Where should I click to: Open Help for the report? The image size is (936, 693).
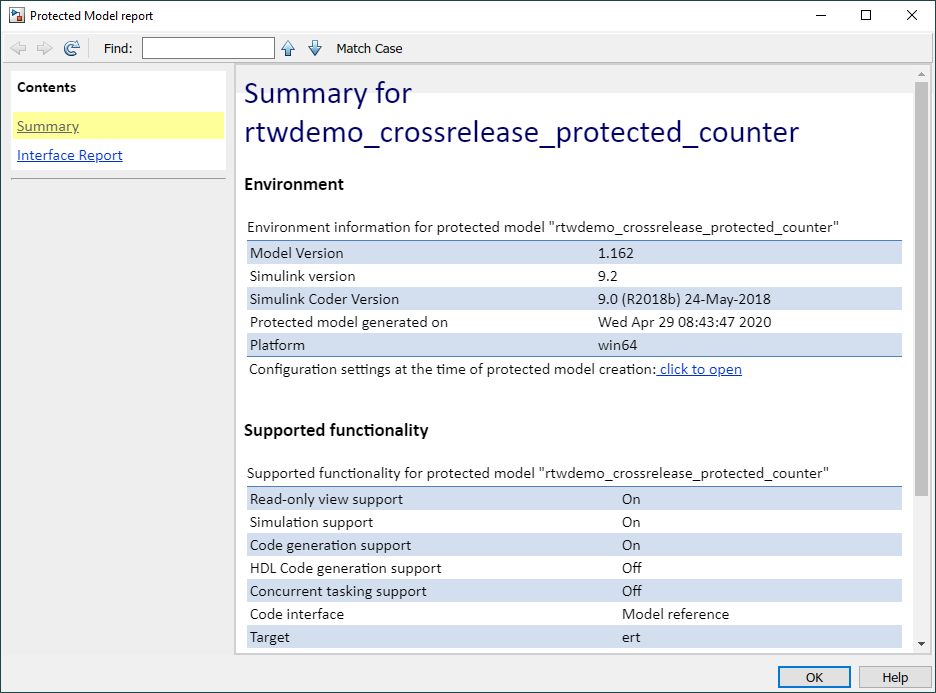pos(895,677)
